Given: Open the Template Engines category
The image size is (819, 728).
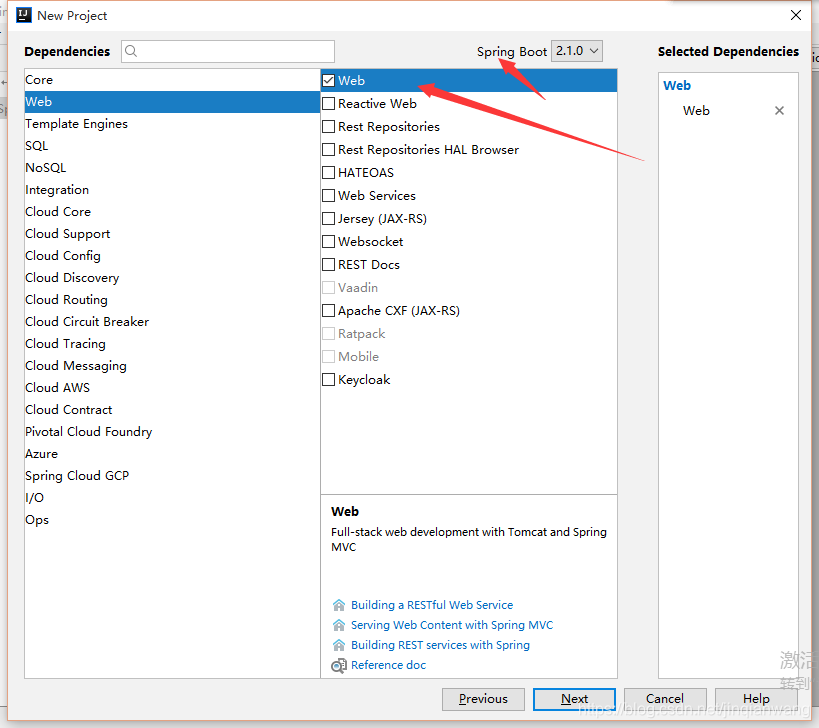Looking at the screenshot, I should (172, 124).
